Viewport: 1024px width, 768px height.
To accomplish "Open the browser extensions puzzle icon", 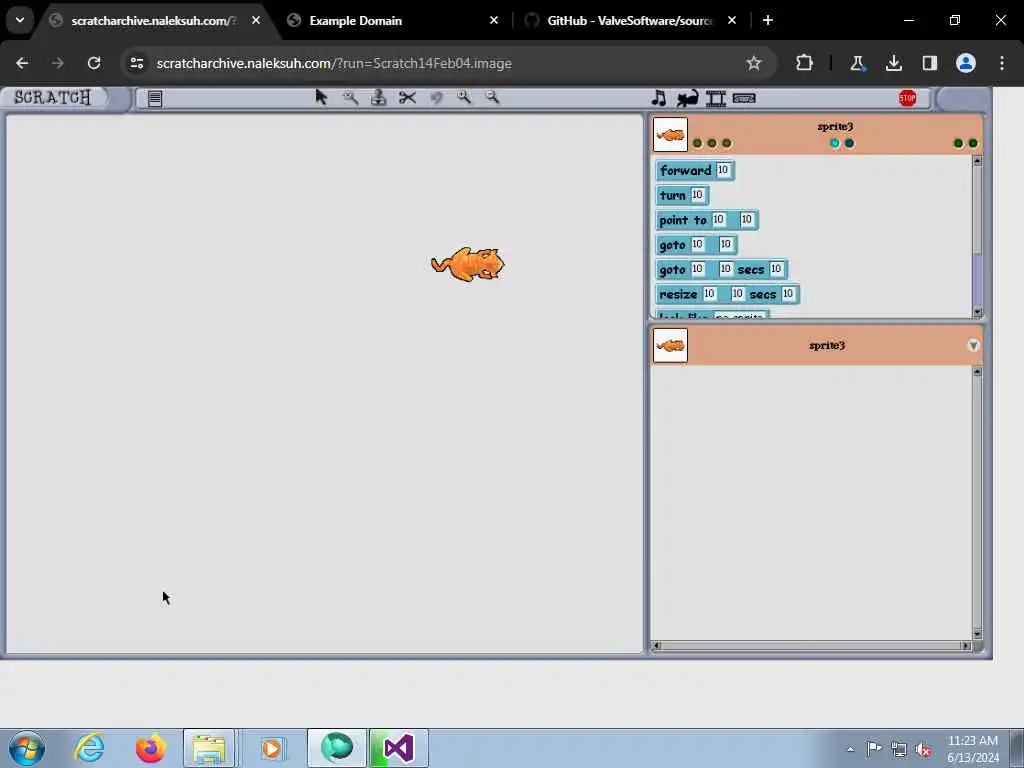I will click(x=805, y=63).
